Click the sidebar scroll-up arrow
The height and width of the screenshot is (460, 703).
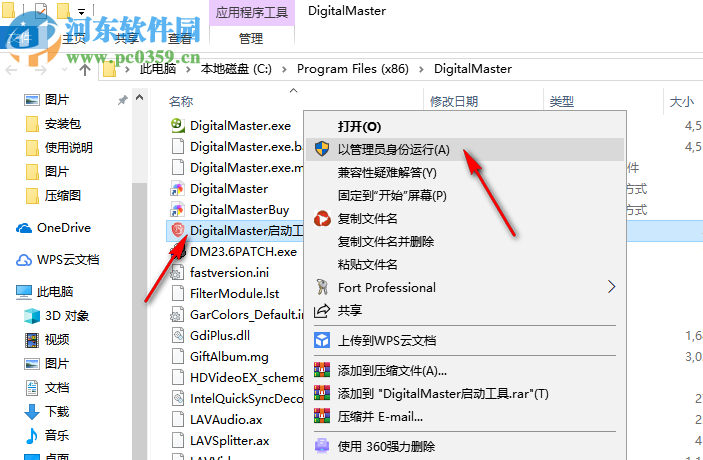[x=139, y=97]
